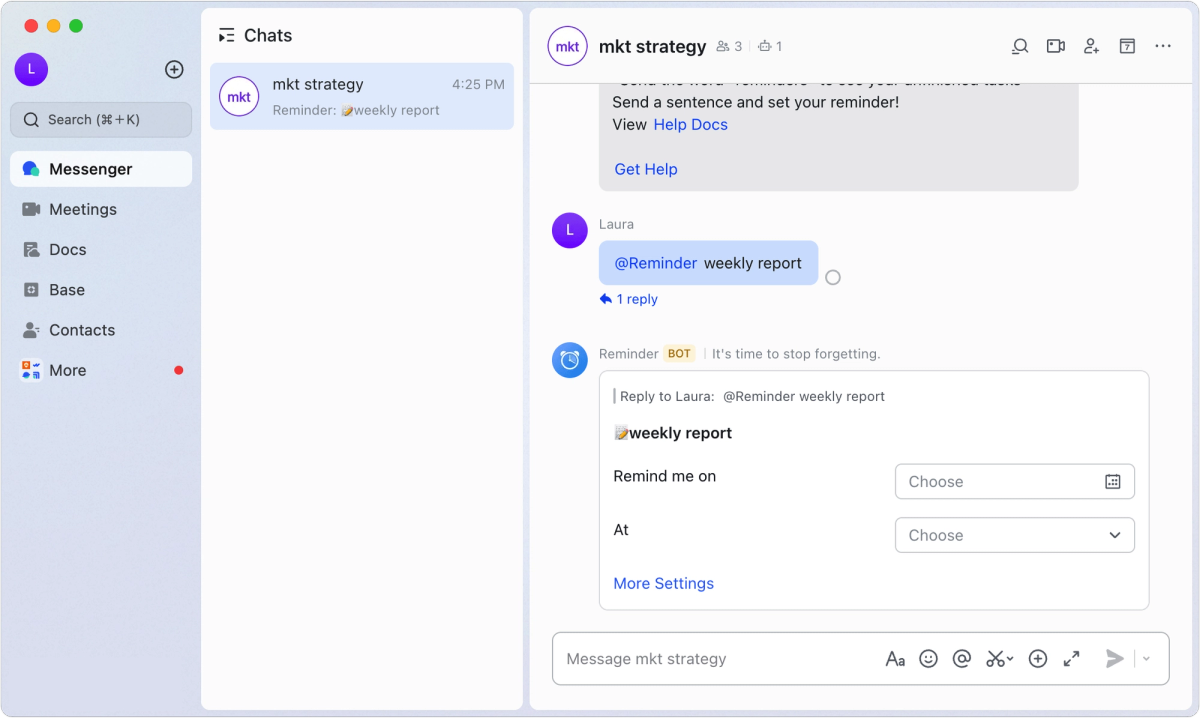This screenshot has width=1200, height=718.
Task: Click the plus attachment icon in composer
Action: click(1038, 659)
